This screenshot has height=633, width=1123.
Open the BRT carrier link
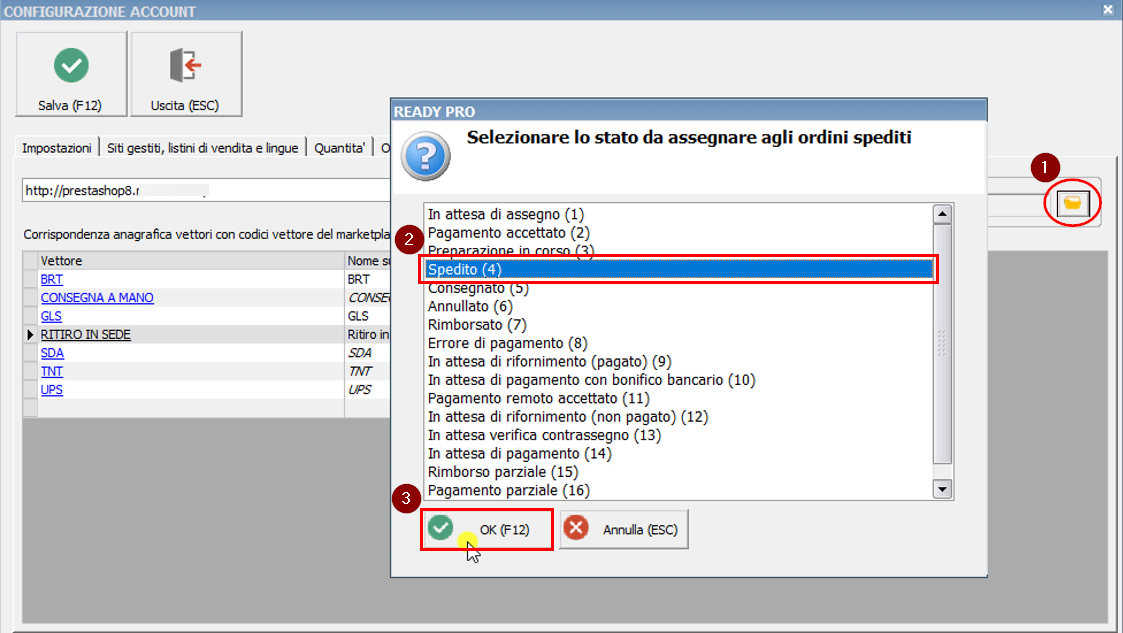point(51,280)
